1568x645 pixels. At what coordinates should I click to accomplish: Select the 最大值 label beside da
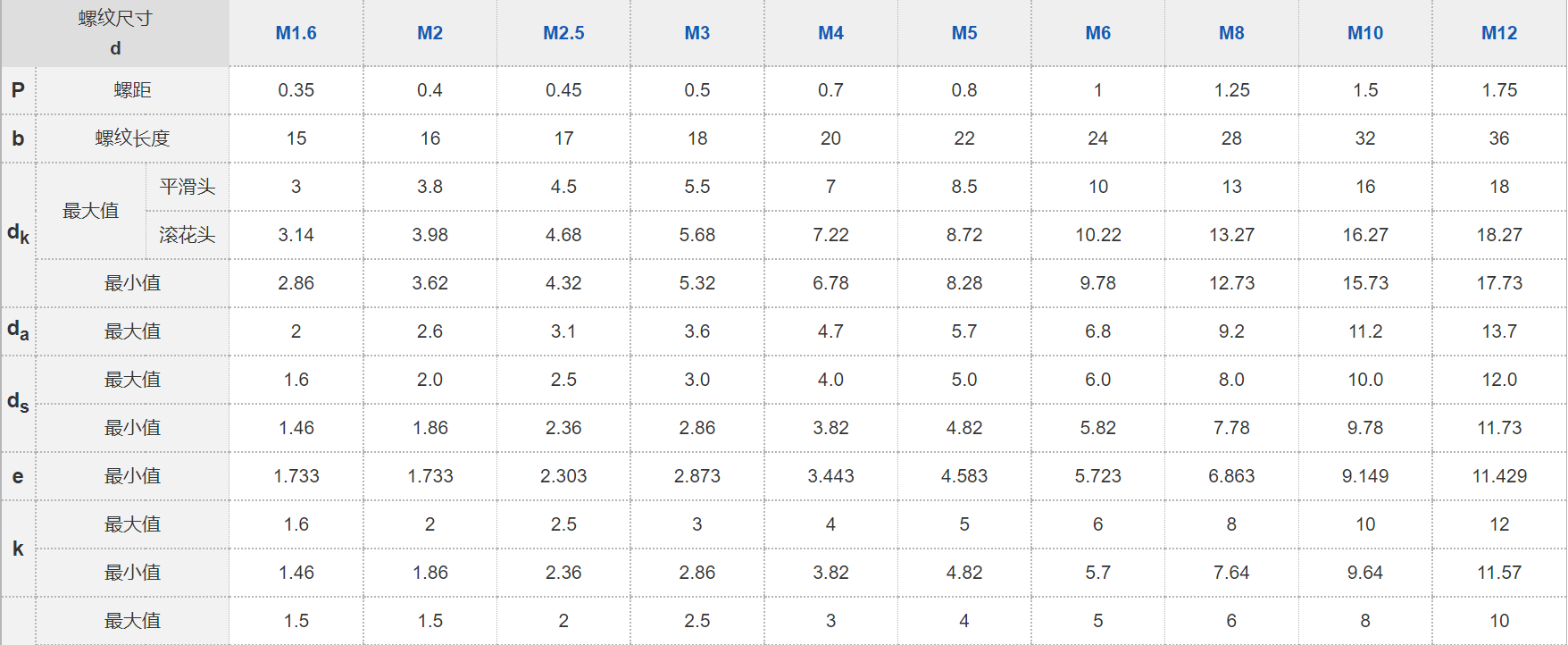132,331
